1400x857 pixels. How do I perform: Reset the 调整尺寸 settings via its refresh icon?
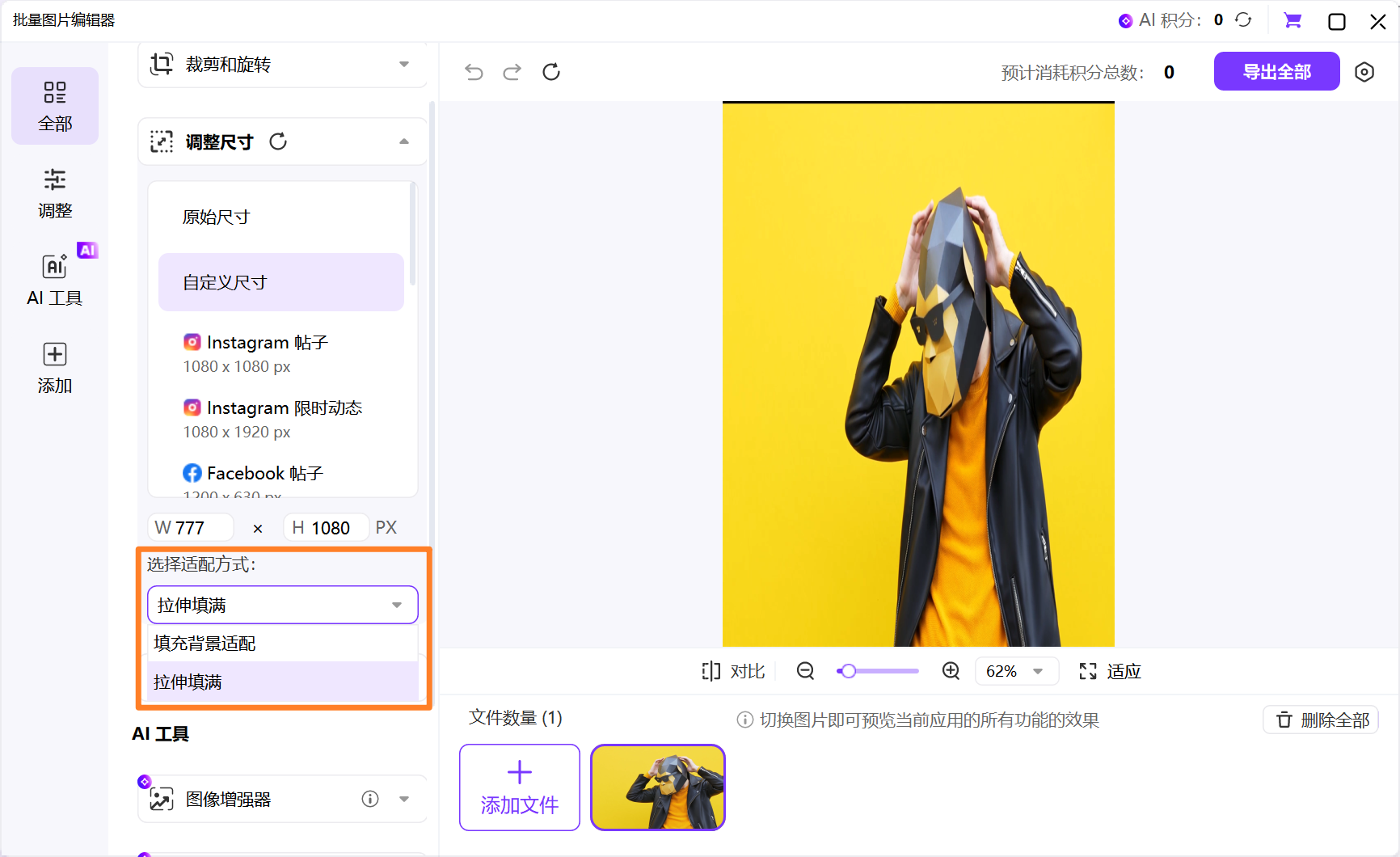click(278, 141)
